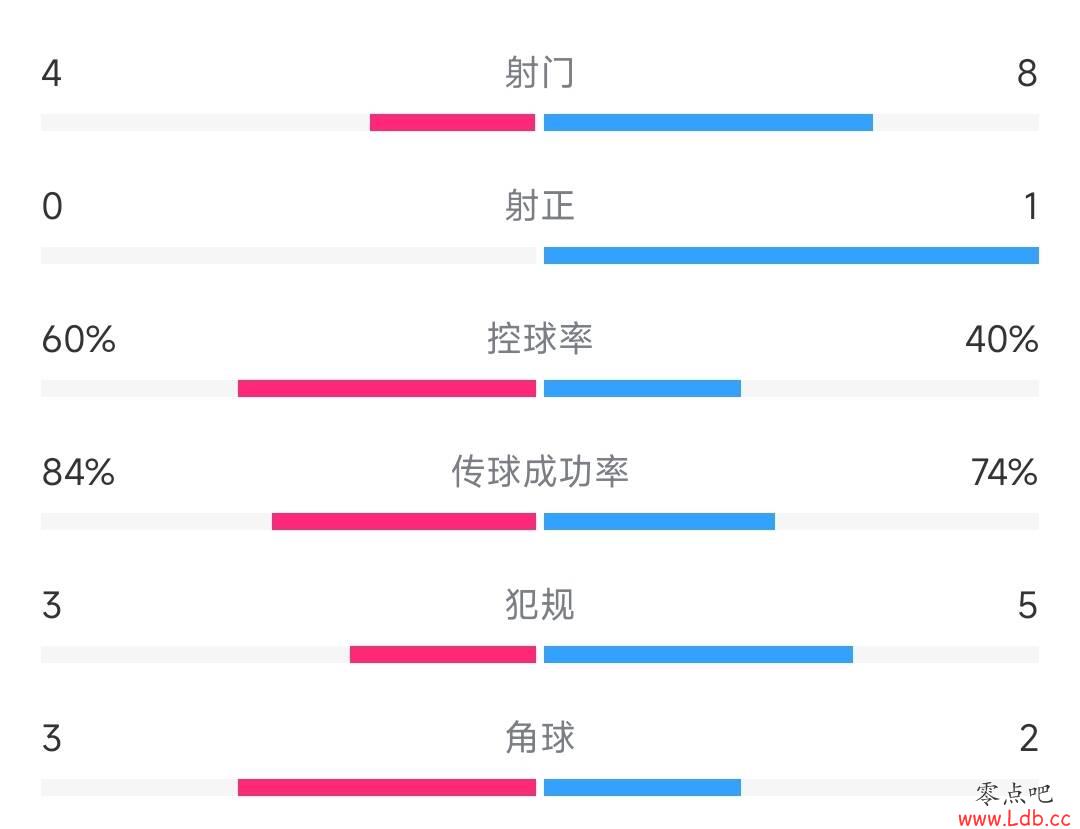Click the blue shots bar for 8
1080x829 pixels.
pos(708,123)
